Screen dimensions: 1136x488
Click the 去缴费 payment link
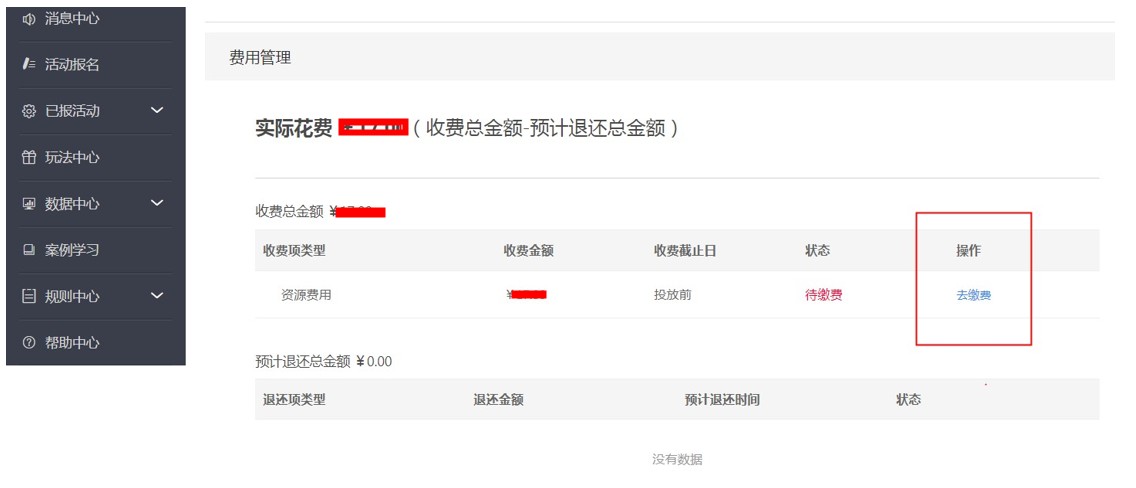point(973,296)
